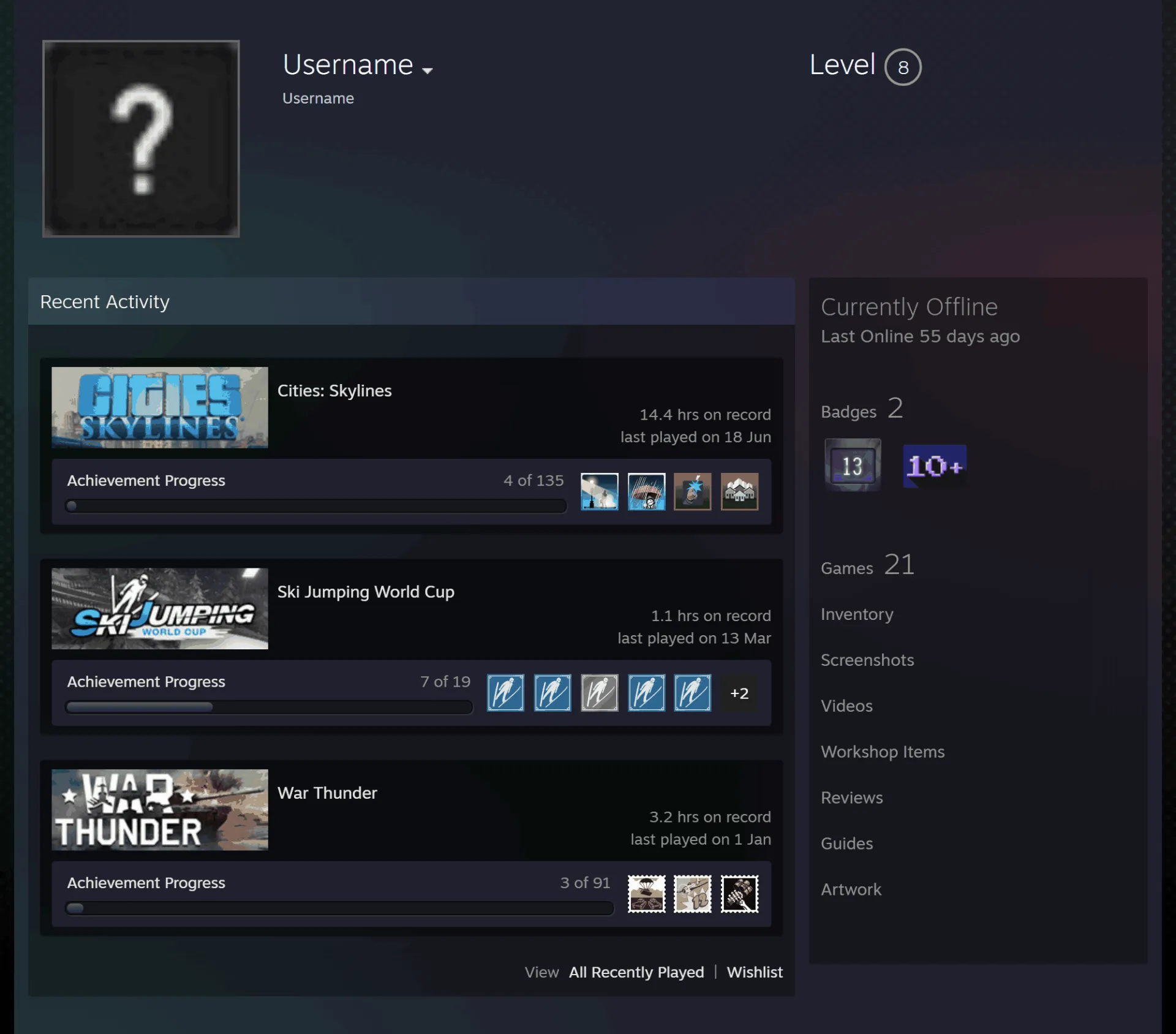Click the Level label text
Viewport: 1176px width, 1034px height.
coord(842,64)
